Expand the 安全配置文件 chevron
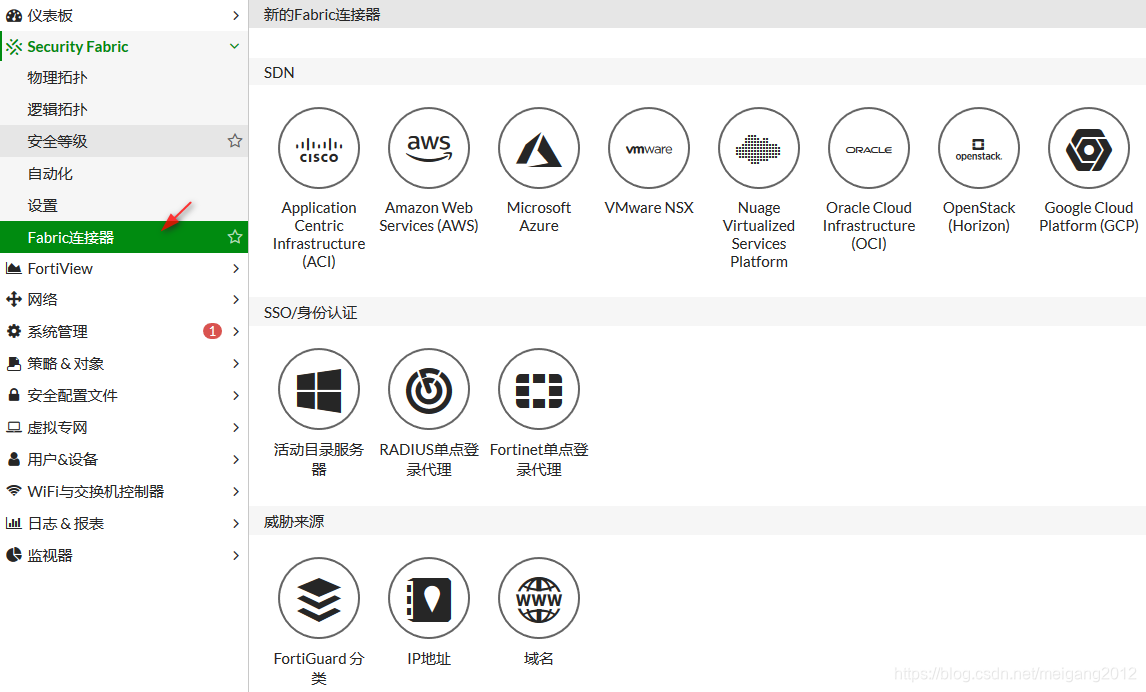 (x=235, y=395)
